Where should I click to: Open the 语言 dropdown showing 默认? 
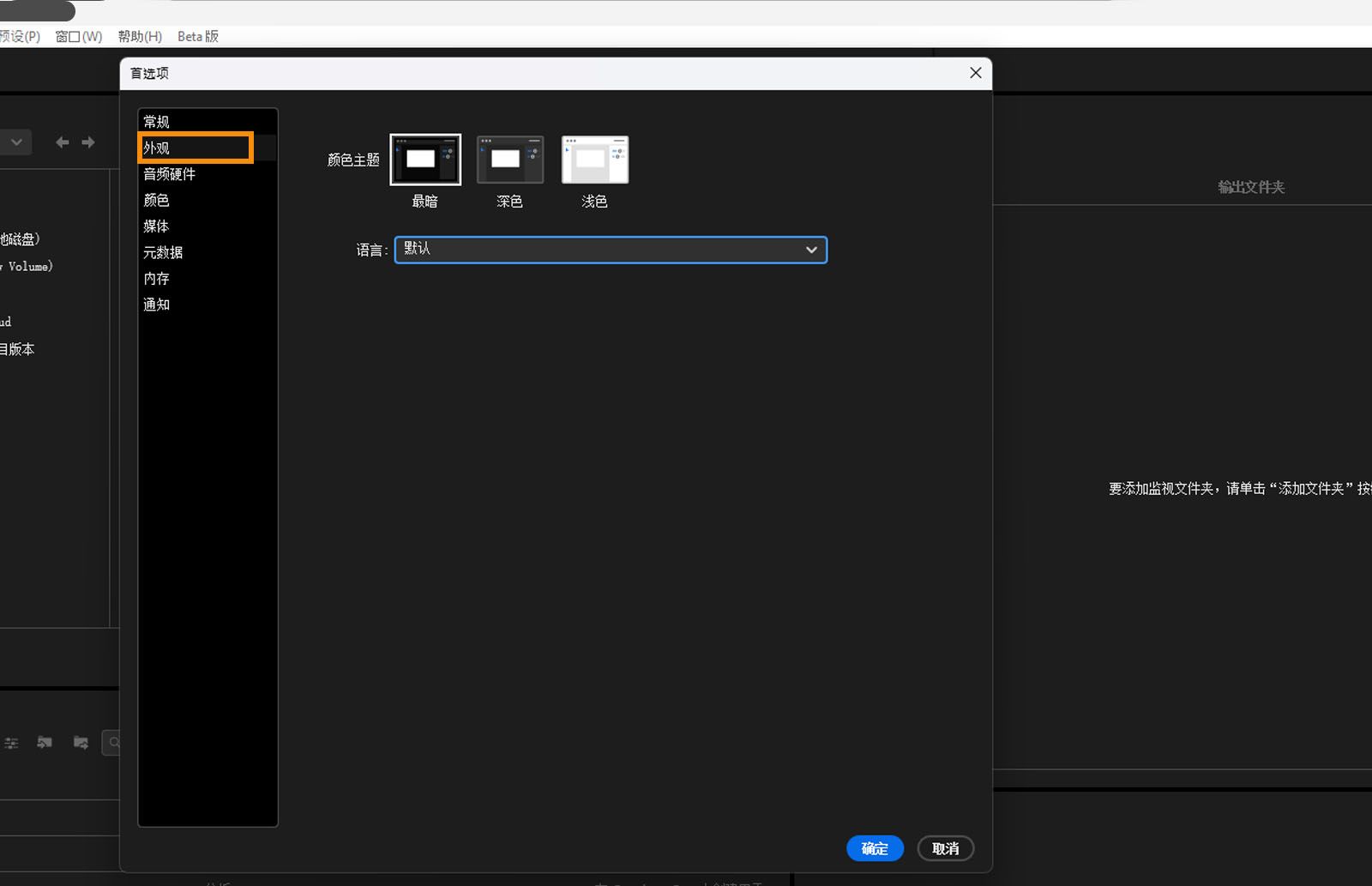coord(611,250)
